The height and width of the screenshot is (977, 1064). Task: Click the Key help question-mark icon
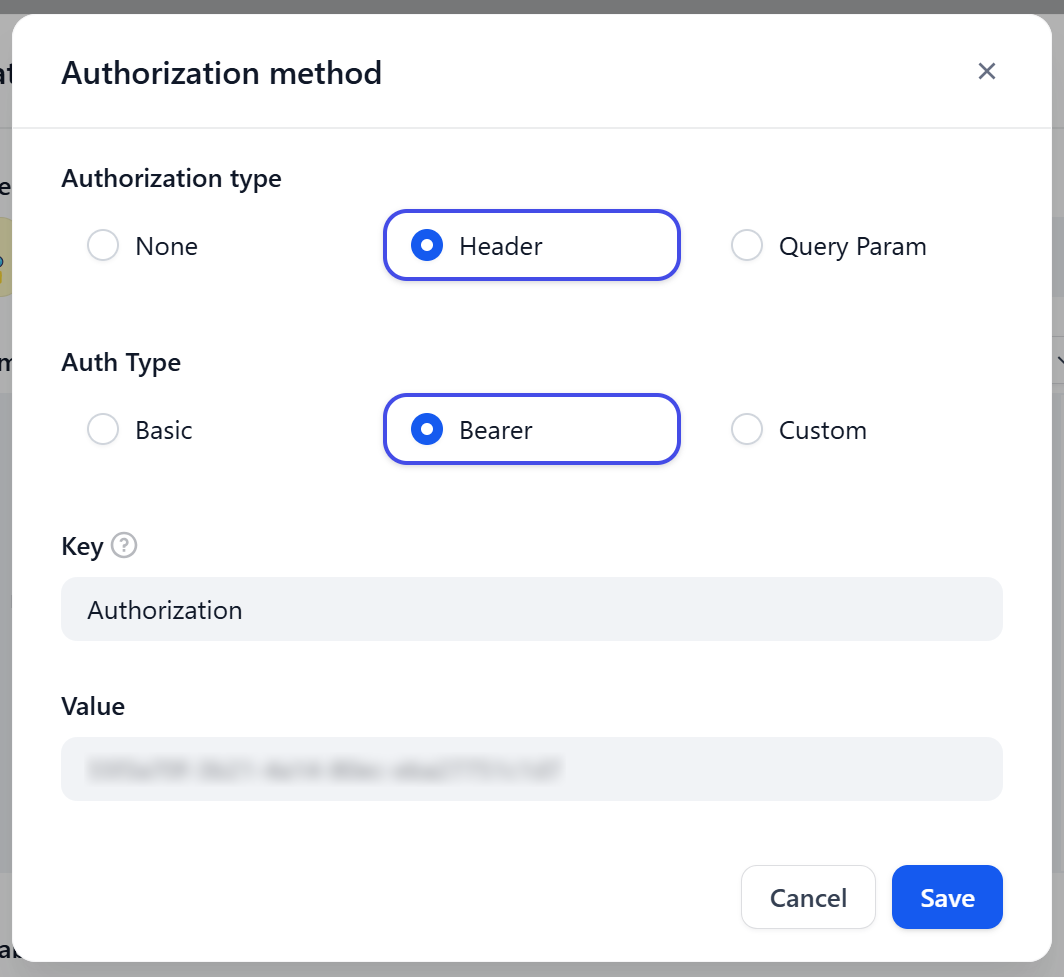(x=124, y=546)
